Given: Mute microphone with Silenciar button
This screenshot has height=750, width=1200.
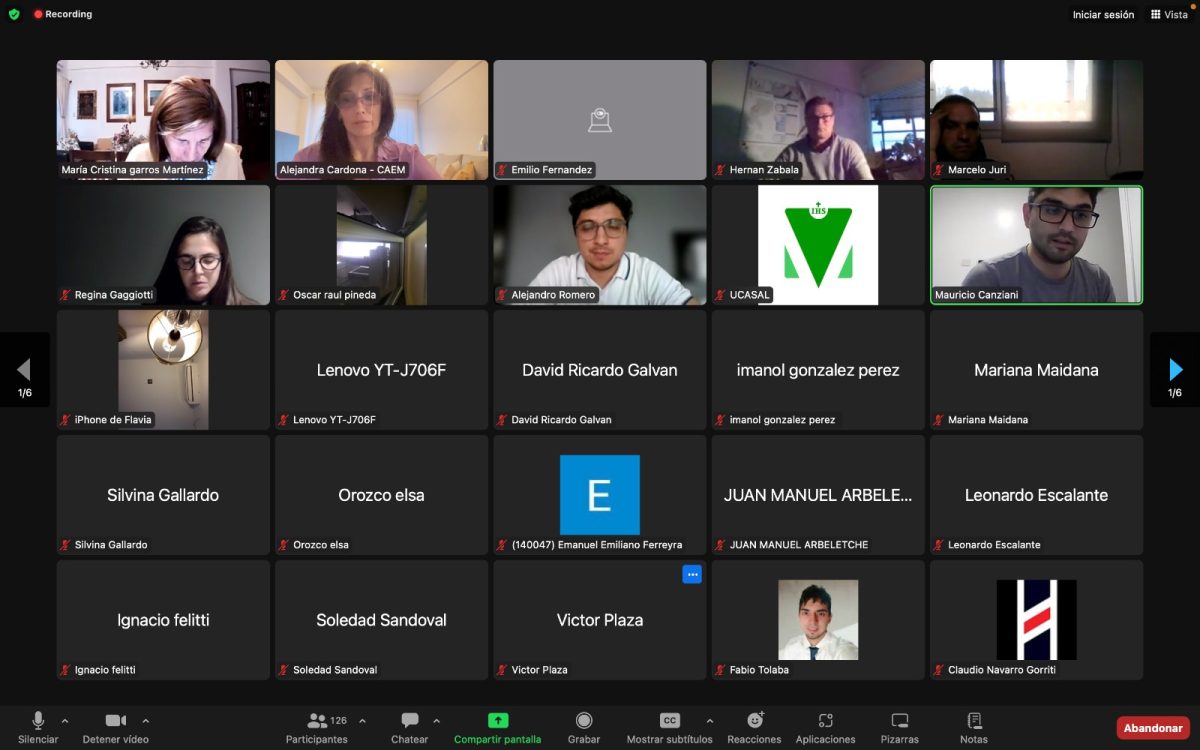Looking at the screenshot, I should 38,727.
